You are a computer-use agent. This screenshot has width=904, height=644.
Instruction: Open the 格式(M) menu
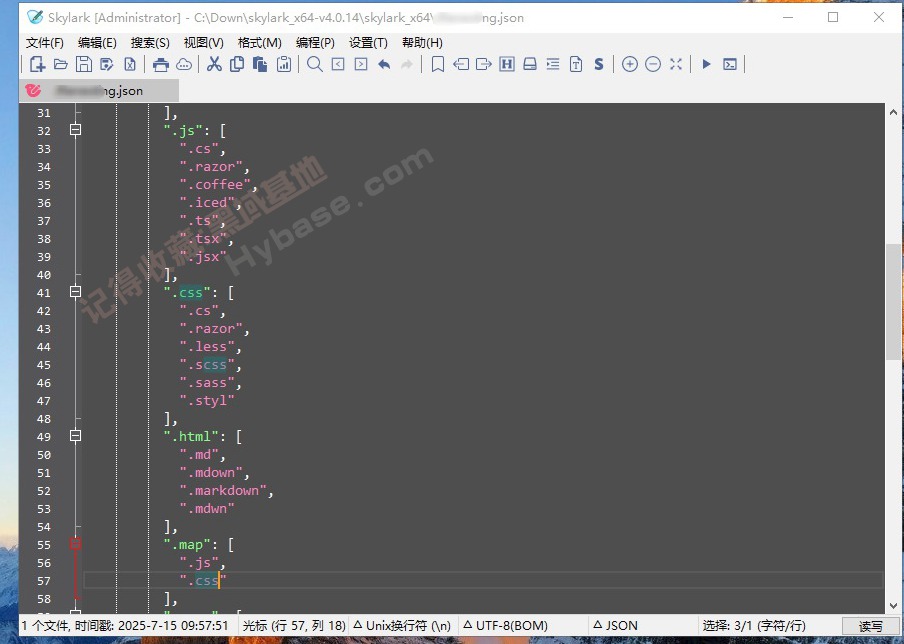coord(259,43)
